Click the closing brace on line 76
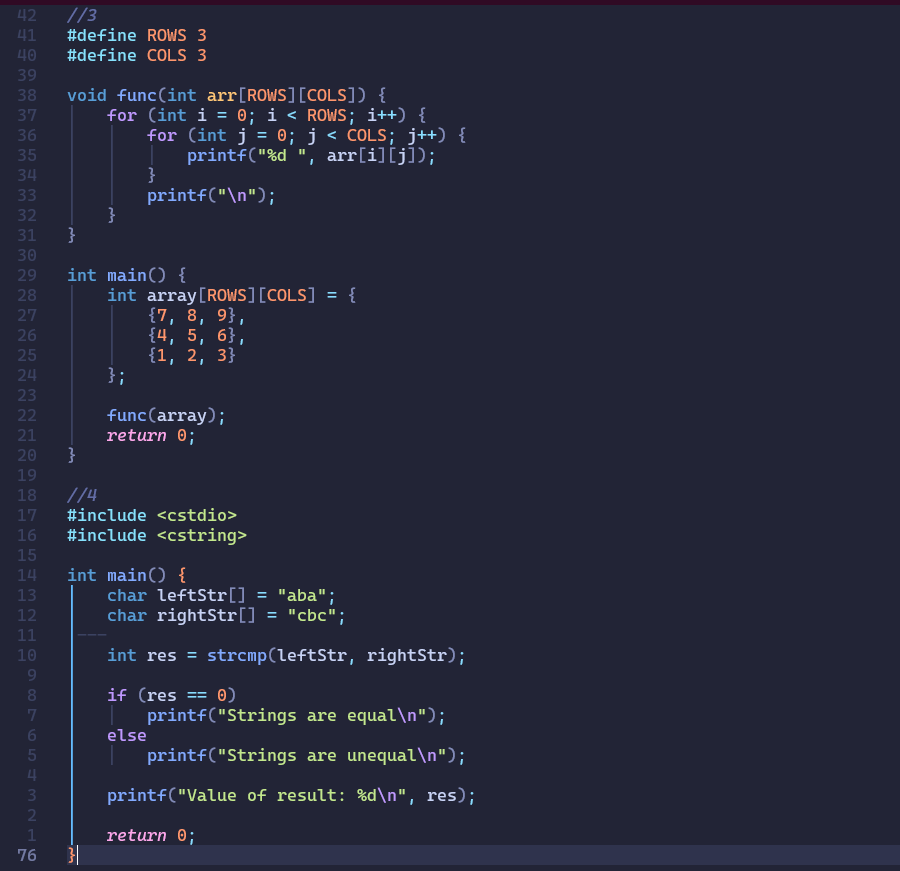 pyautogui.click(x=72, y=855)
